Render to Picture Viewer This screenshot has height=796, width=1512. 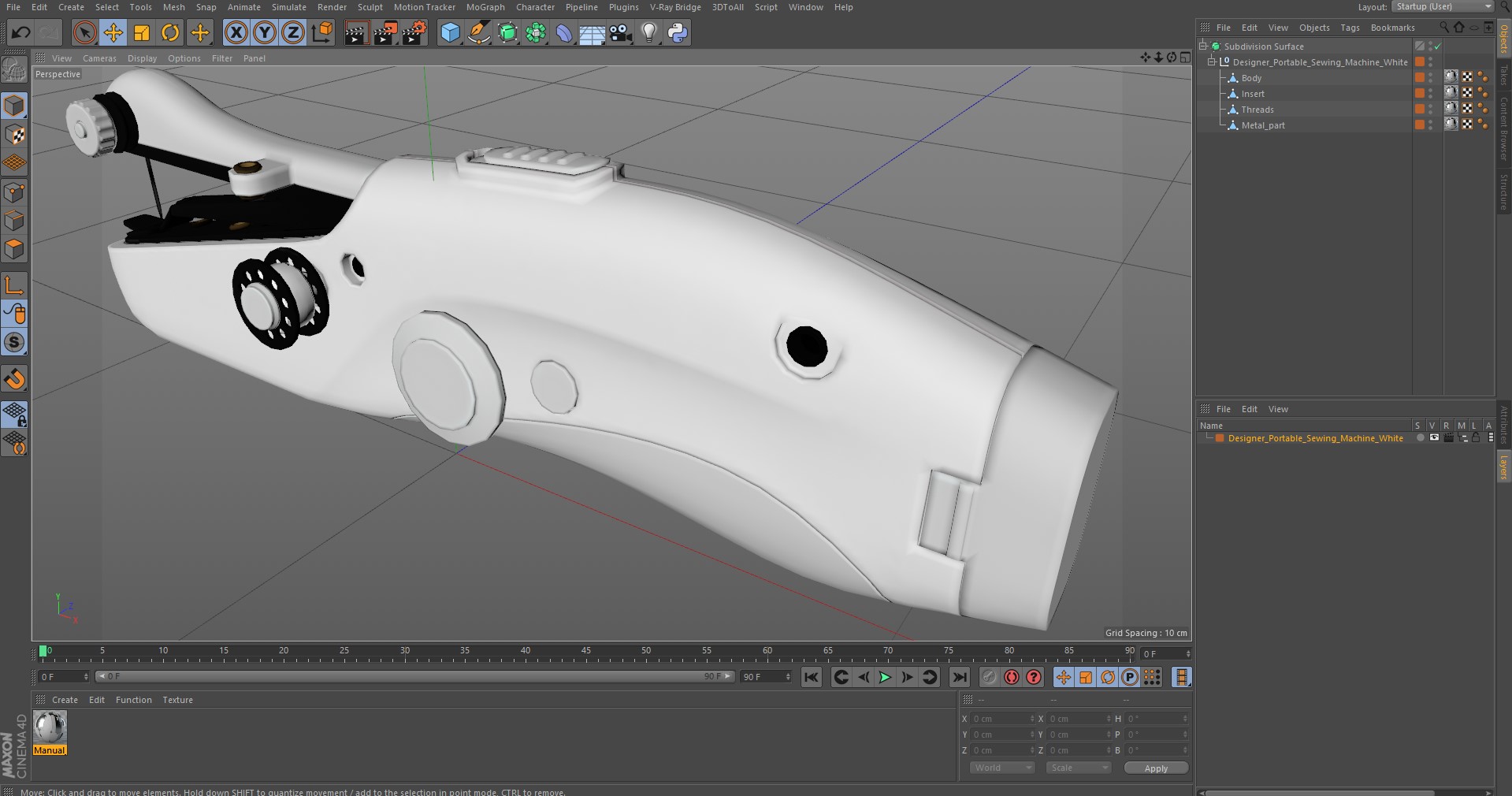pos(385,32)
